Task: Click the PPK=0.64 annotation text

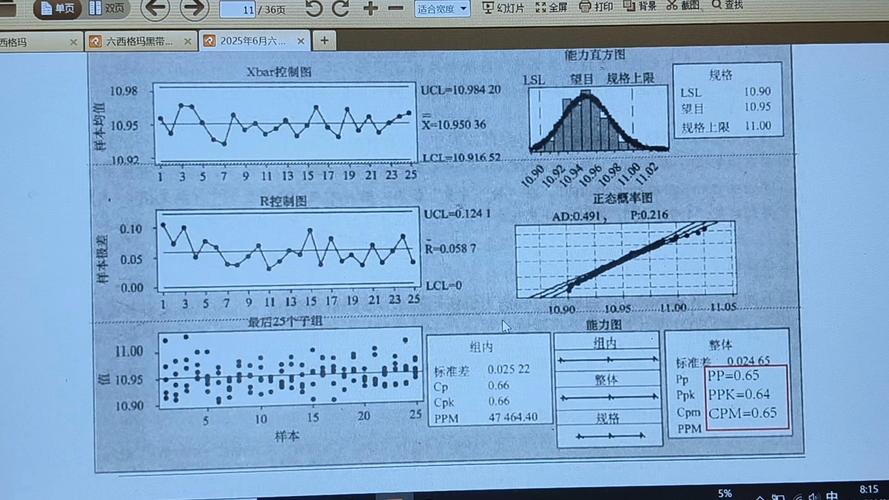Action: click(x=739, y=394)
